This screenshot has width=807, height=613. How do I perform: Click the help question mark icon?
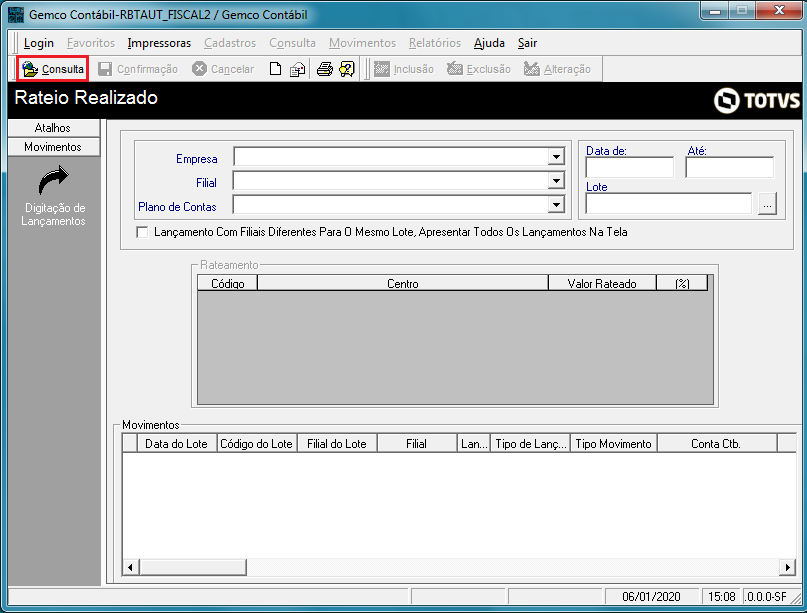coord(347,69)
